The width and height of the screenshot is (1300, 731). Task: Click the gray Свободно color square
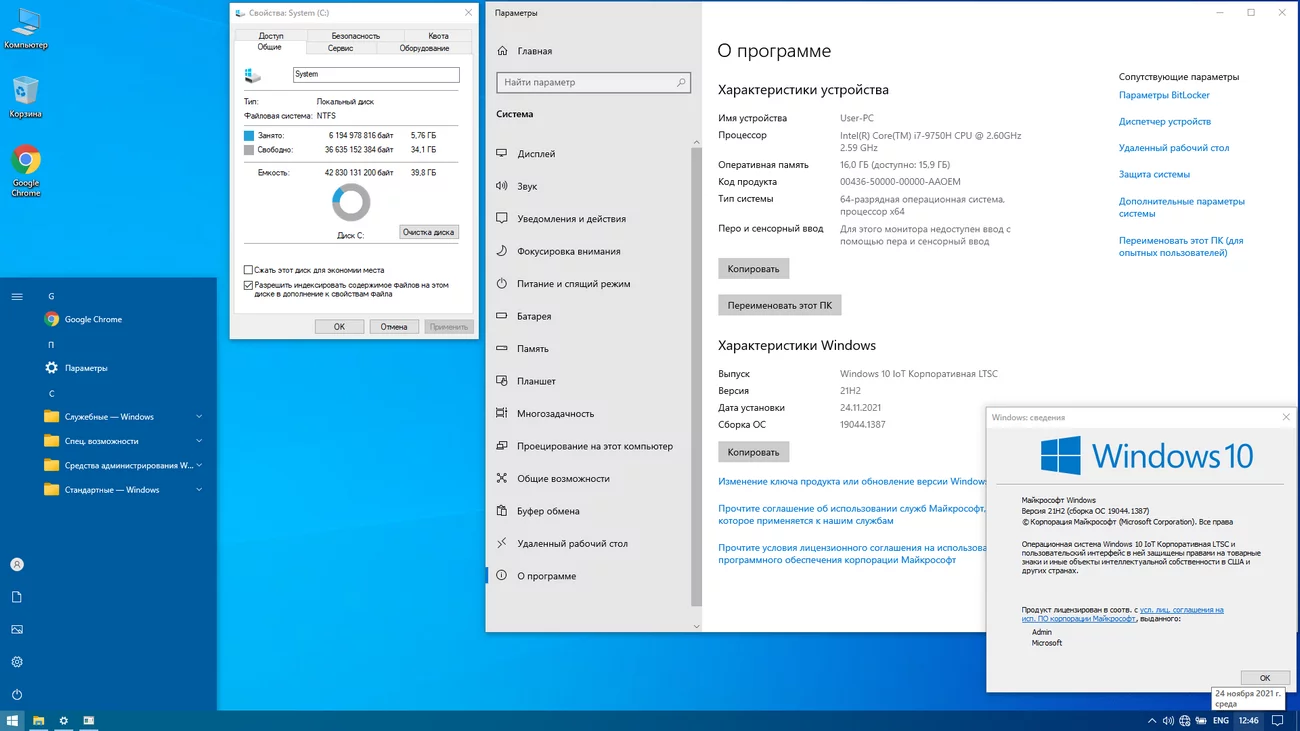(x=249, y=150)
